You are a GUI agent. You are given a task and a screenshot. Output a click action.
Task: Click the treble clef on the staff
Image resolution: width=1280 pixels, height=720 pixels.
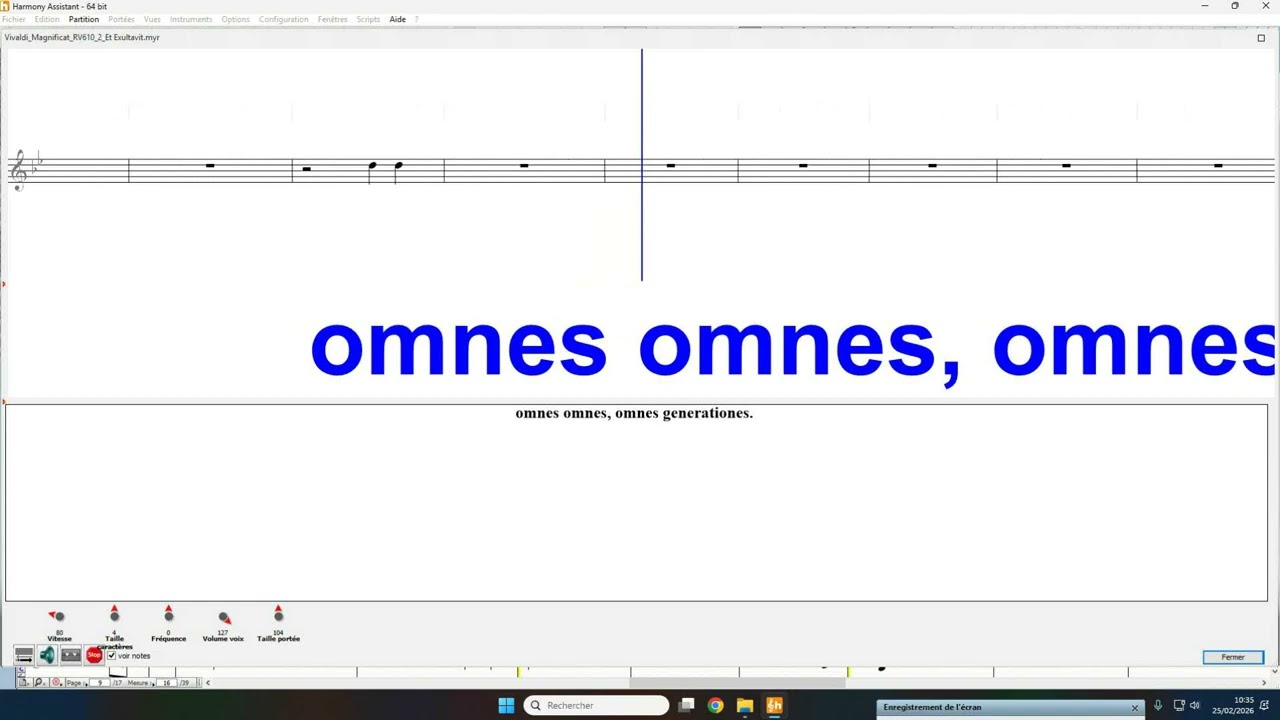tap(18, 170)
